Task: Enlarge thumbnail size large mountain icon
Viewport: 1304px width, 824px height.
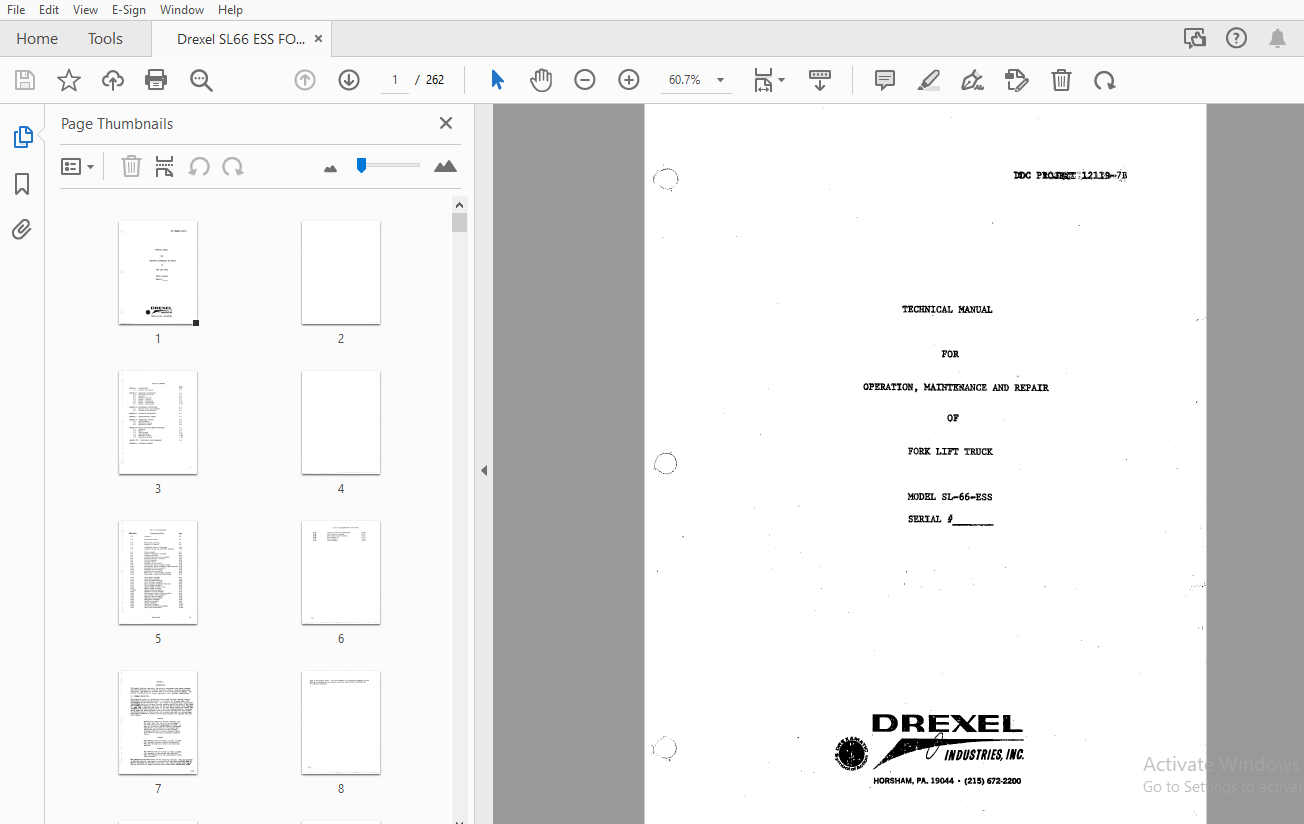Action: [446, 166]
